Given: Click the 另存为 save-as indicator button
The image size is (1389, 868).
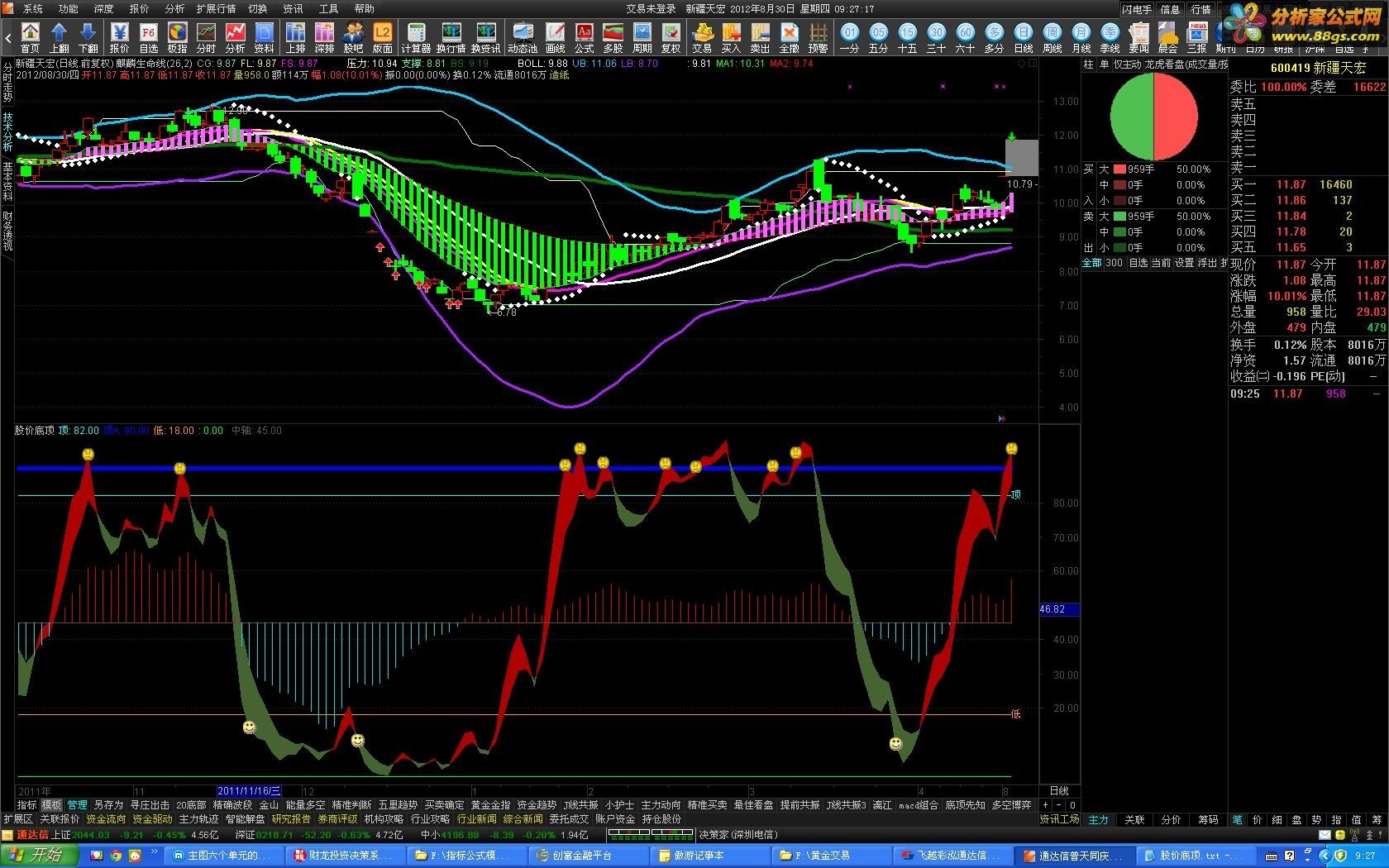Looking at the screenshot, I should point(108,804).
